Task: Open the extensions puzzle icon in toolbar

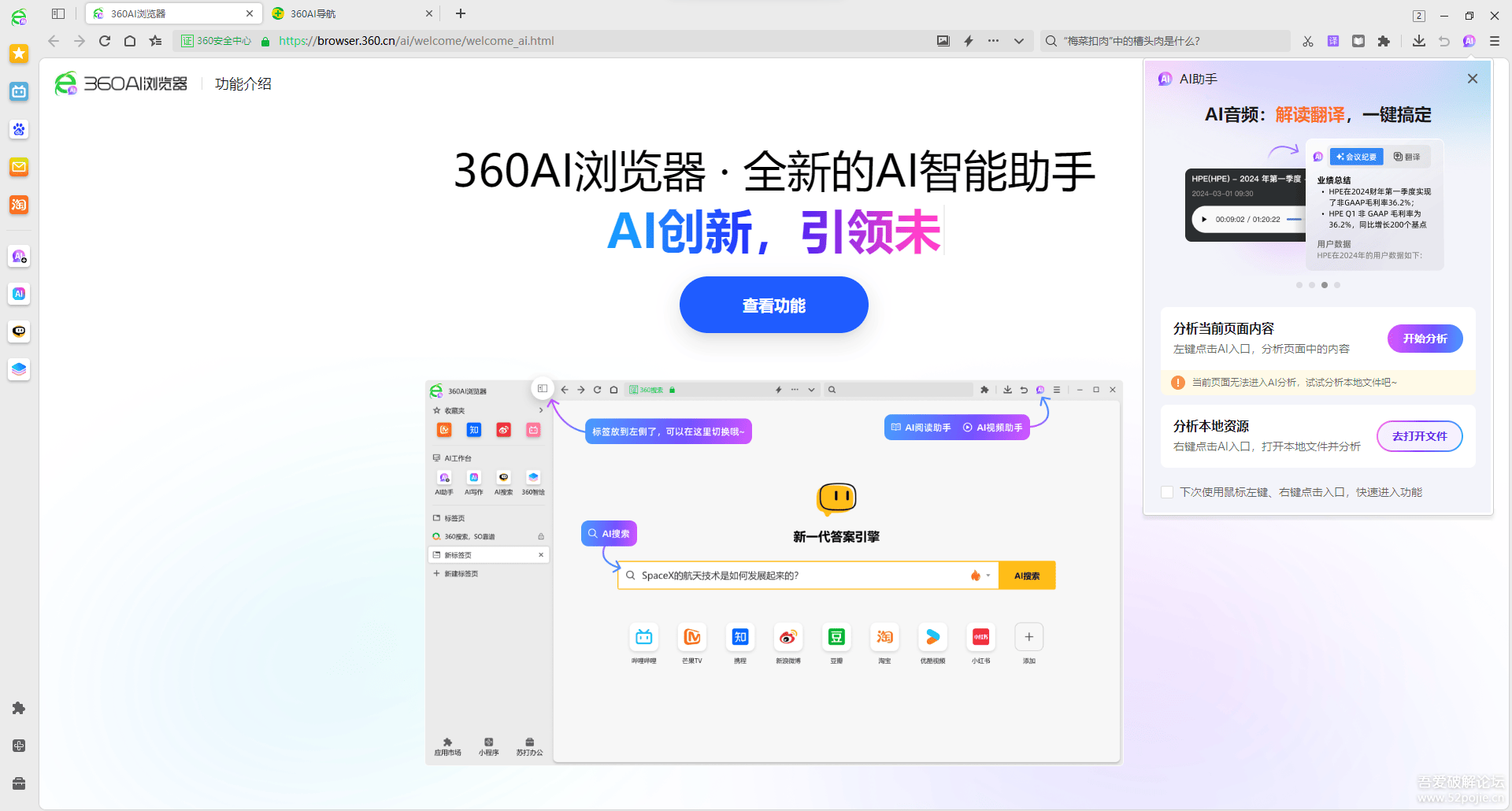Action: 1384,41
